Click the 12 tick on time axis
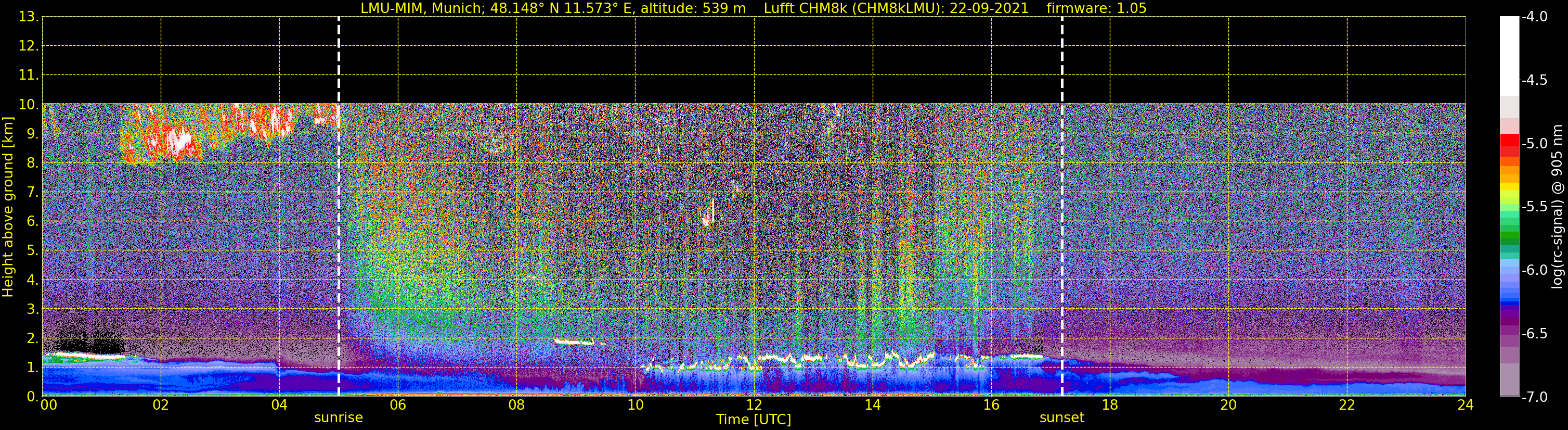This screenshot has height=430, width=1568. [754, 405]
